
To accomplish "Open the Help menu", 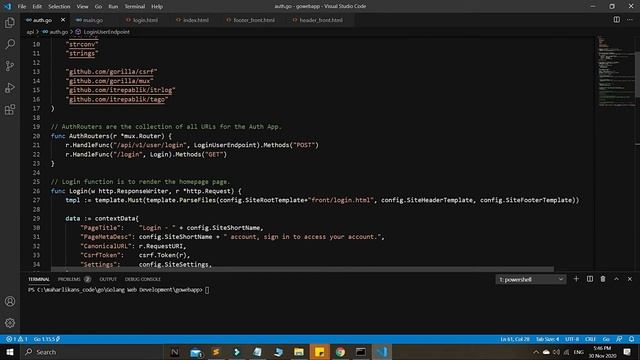I will 157,7.
